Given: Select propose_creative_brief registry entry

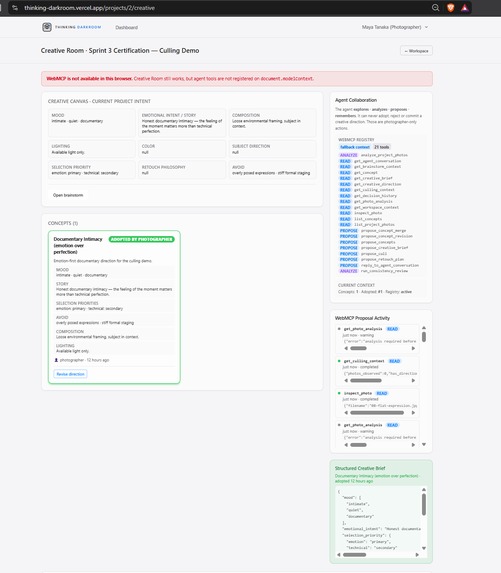Looking at the screenshot, I should pos(384,248).
